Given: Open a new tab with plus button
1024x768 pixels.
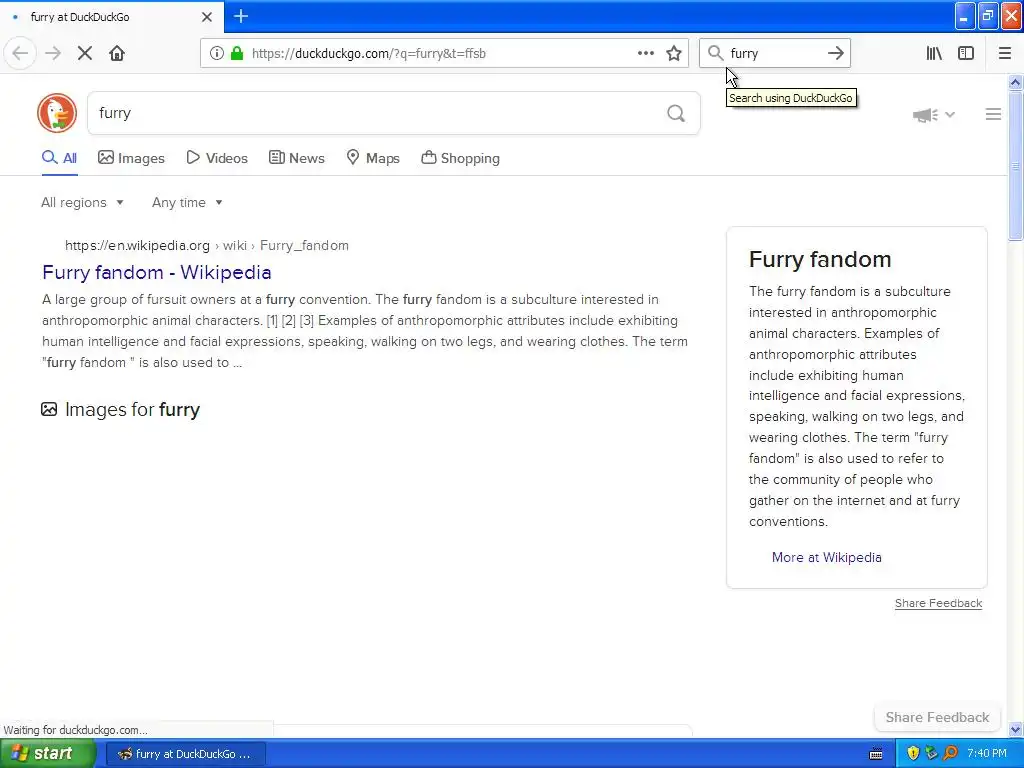Looking at the screenshot, I should tap(241, 16).
